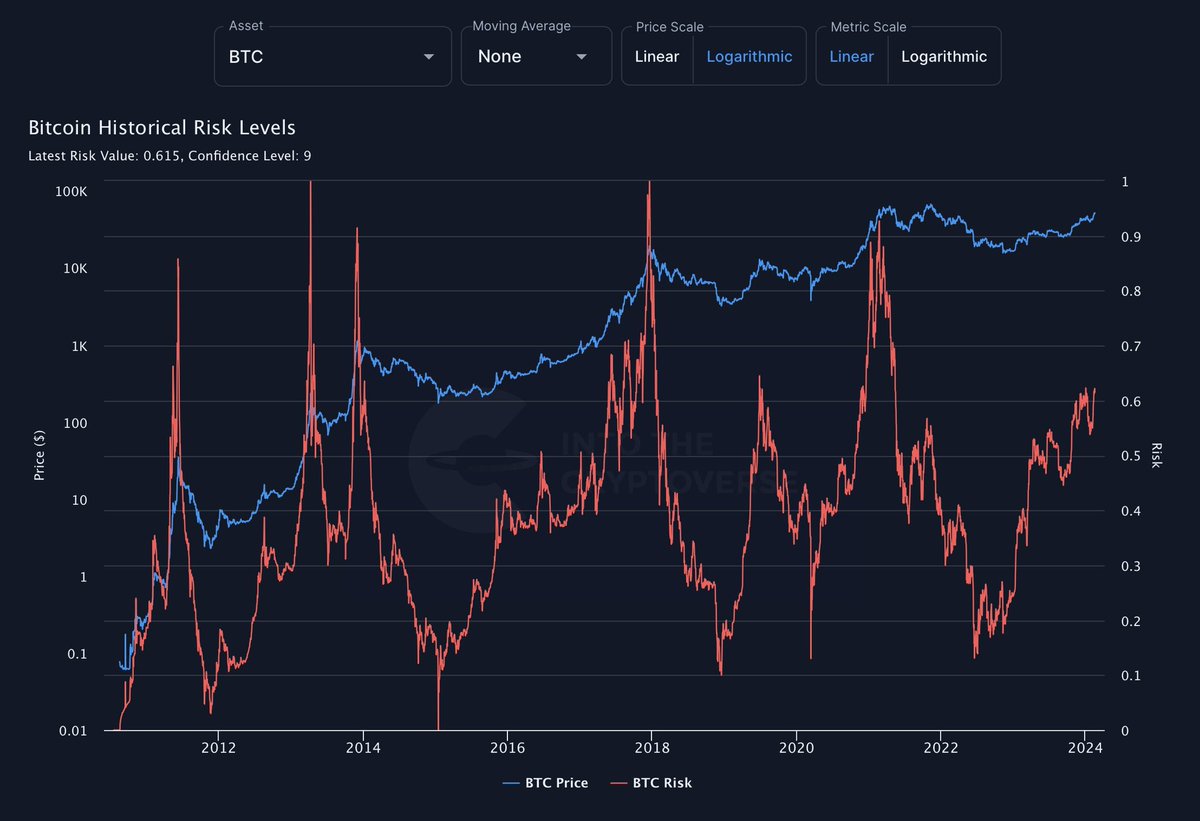Click the Moving Average dropdown chevron

[x=581, y=56]
